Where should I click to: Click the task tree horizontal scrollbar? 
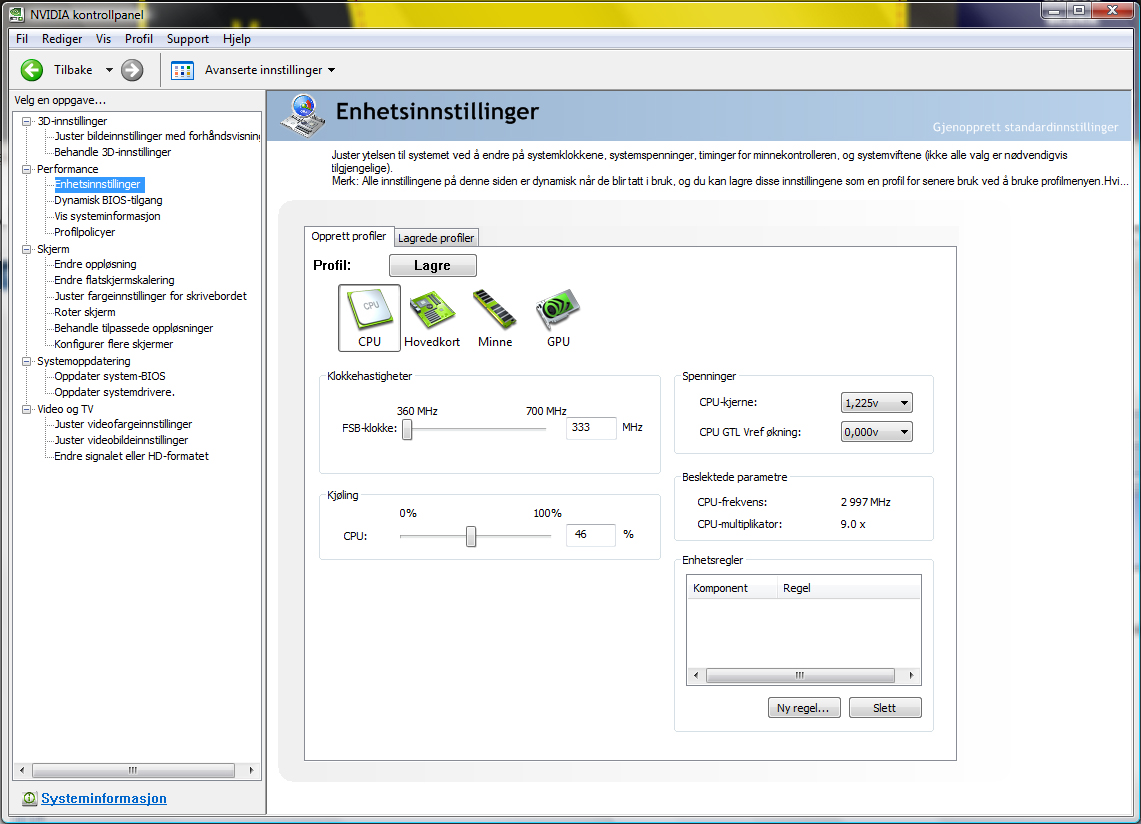[x=136, y=770]
